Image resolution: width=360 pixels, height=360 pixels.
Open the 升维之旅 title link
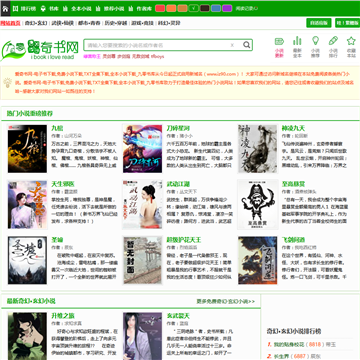pyautogui.click(x=63, y=316)
